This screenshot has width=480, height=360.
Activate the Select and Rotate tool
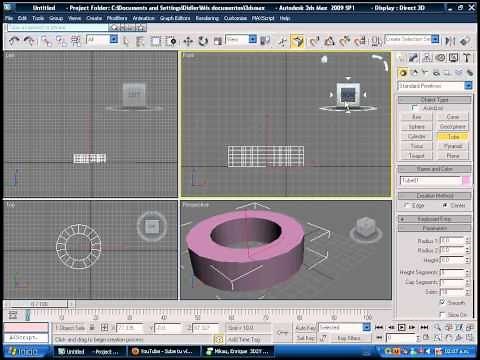point(203,41)
